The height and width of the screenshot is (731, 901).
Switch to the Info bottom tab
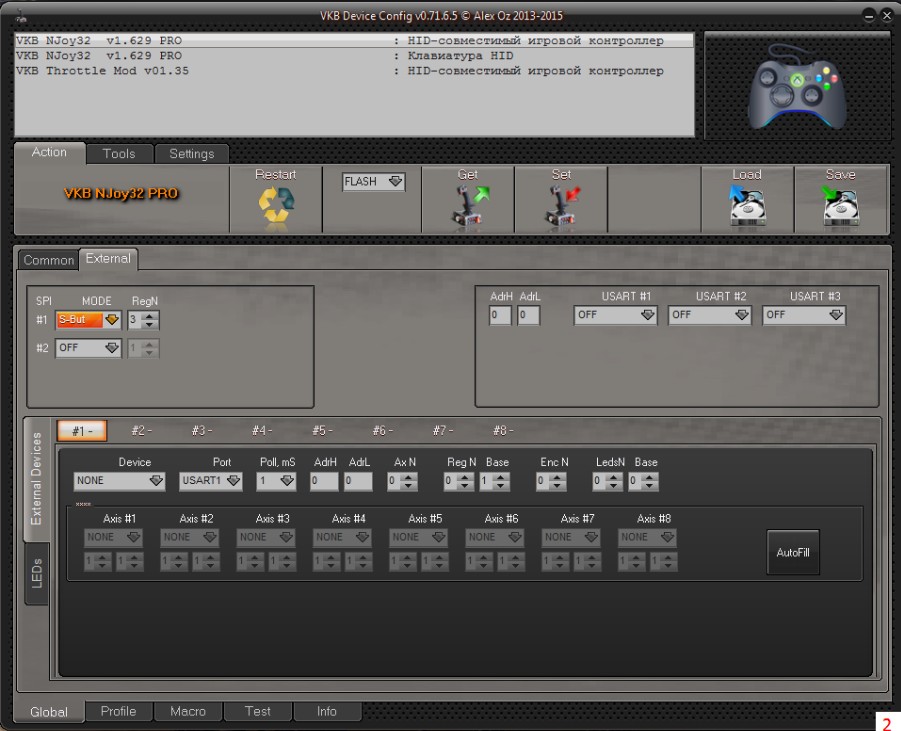point(327,711)
